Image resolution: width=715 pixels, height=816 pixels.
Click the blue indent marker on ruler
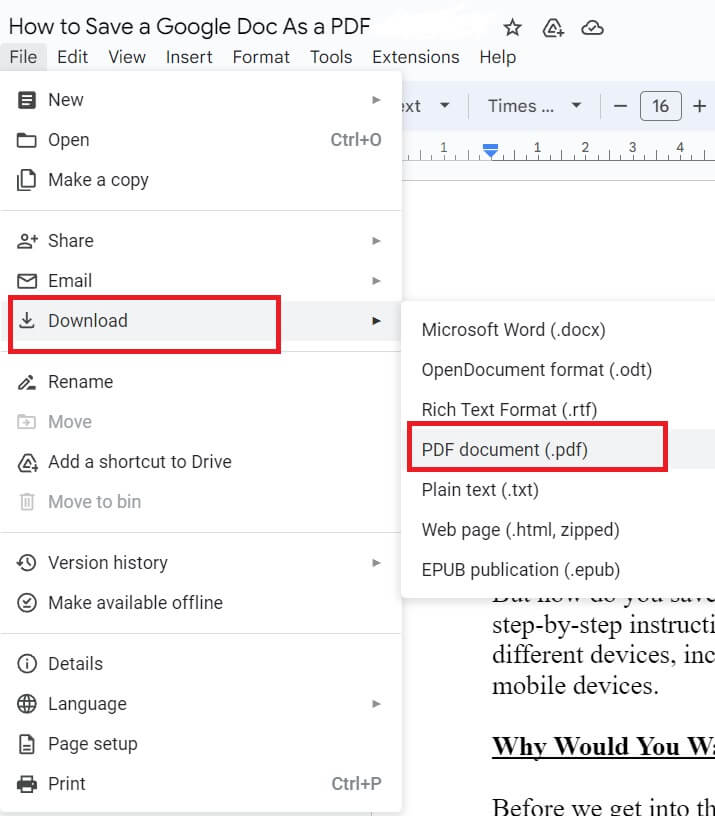point(490,150)
